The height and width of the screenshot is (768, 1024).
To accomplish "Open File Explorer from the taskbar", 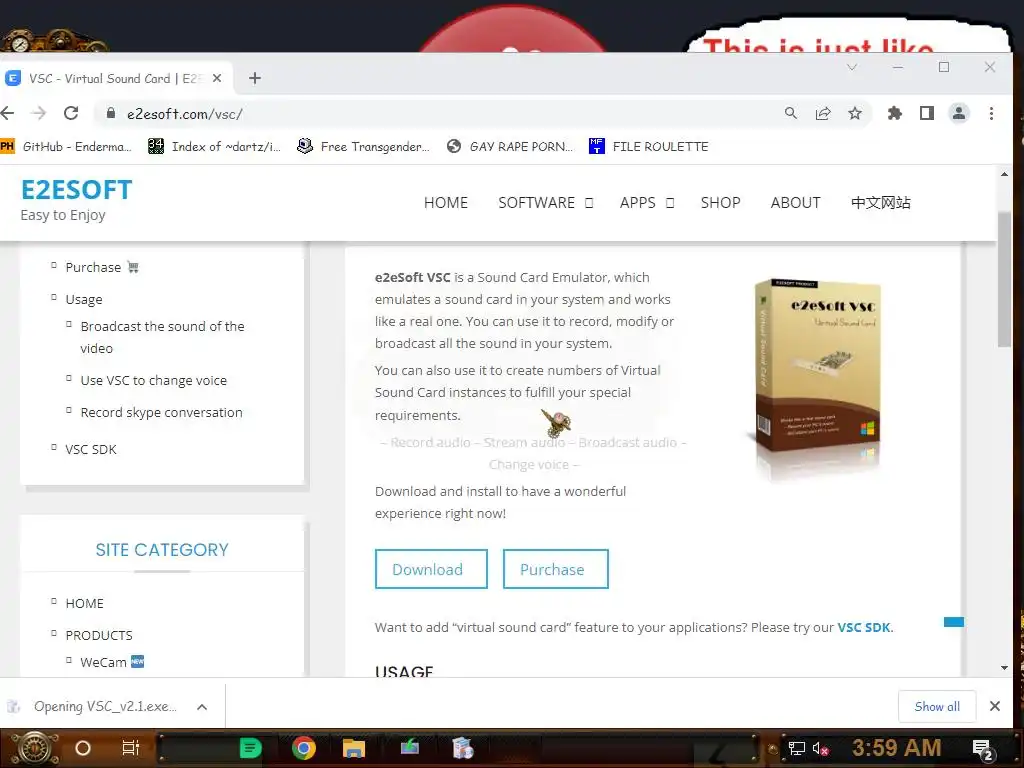I will (354, 748).
